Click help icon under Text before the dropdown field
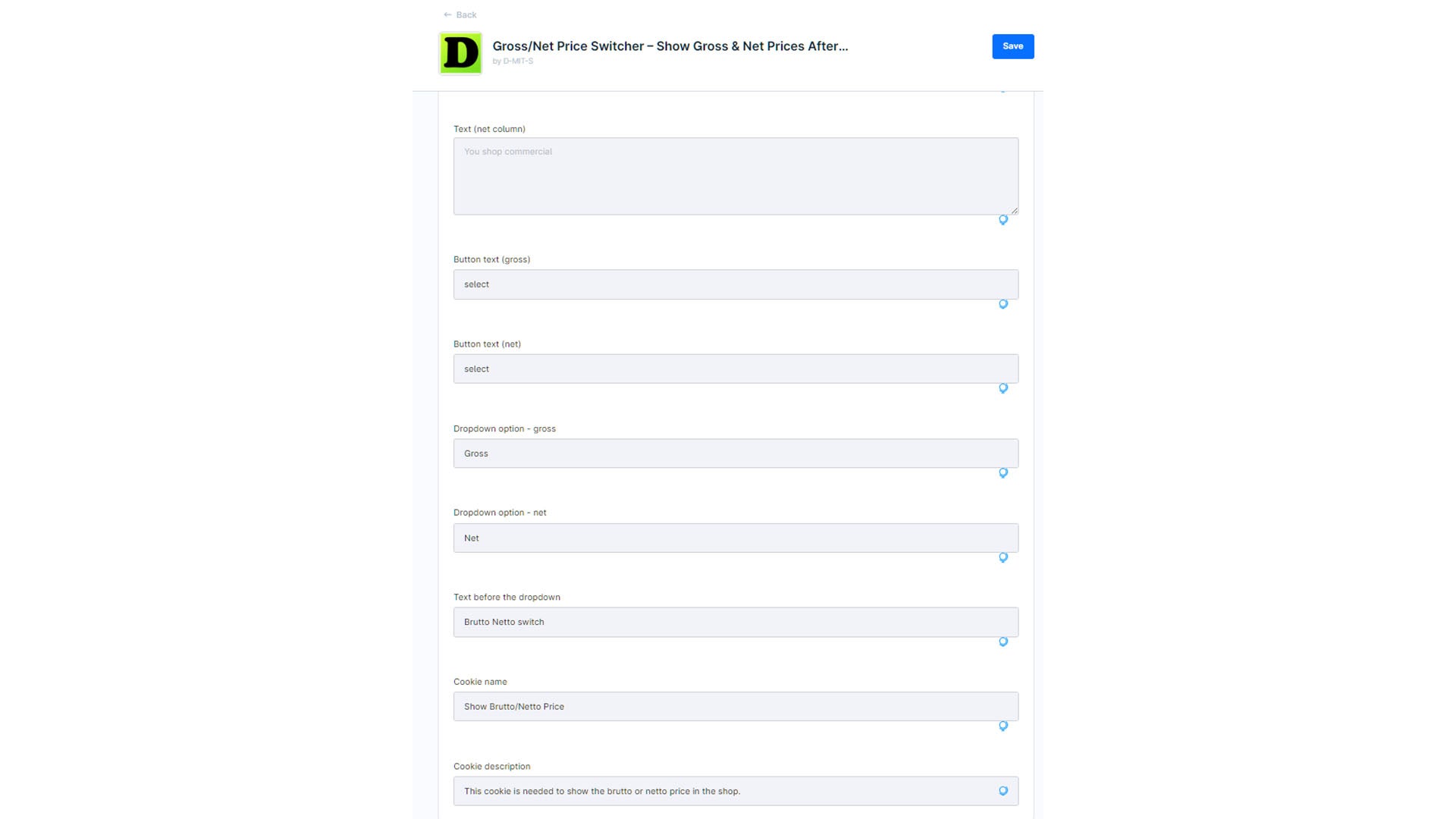 click(x=1003, y=642)
